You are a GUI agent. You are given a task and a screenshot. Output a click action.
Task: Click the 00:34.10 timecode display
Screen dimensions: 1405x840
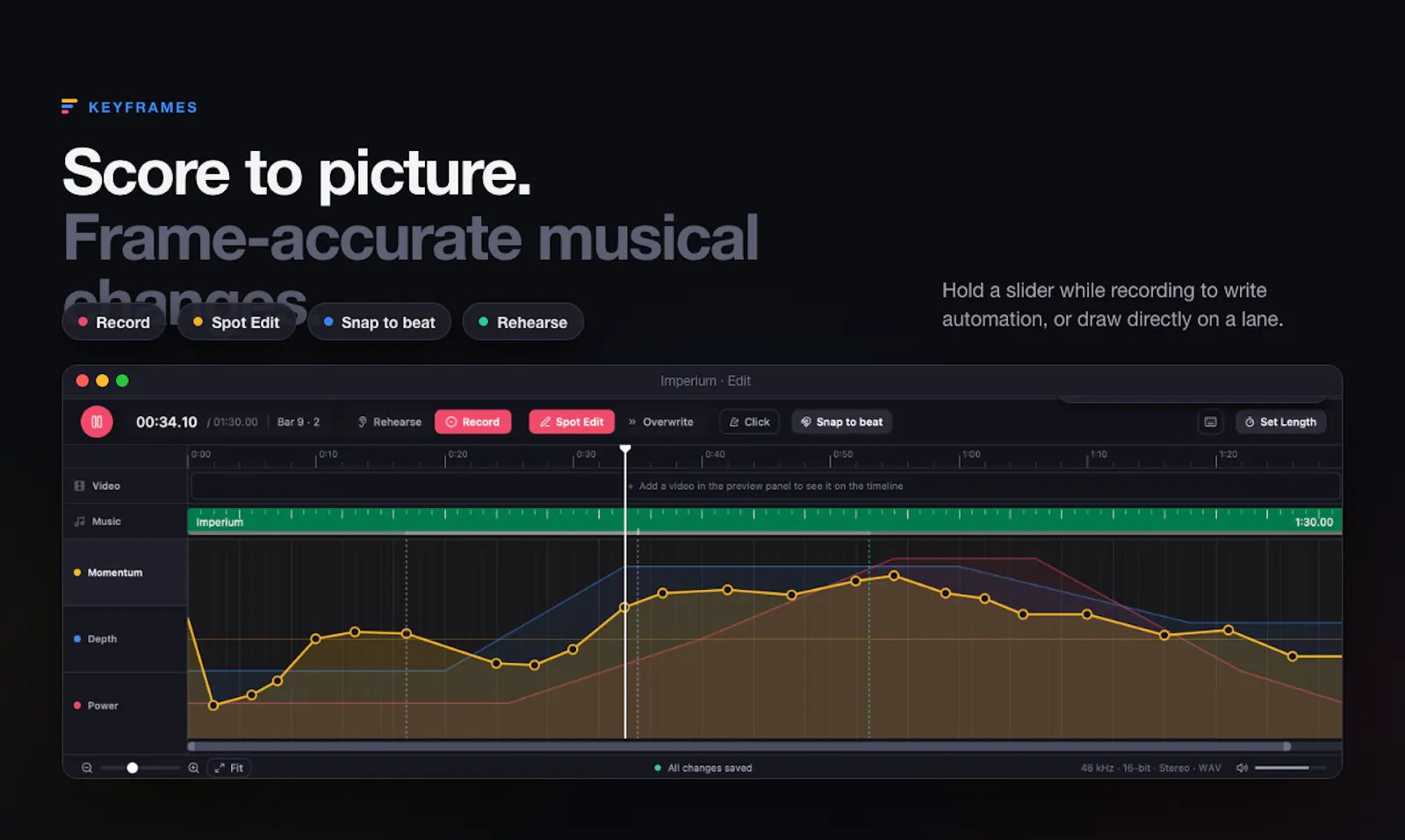tap(167, 422)
